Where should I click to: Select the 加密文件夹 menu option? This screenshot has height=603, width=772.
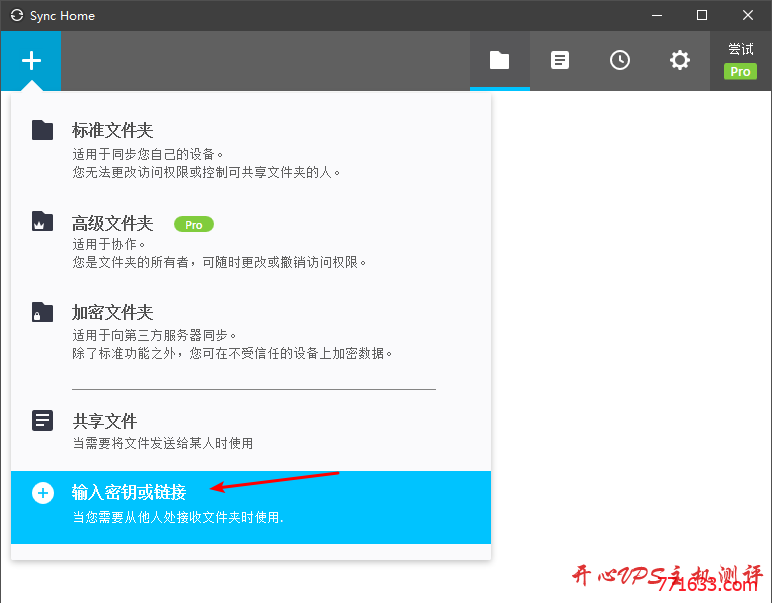tap(112, 313)
